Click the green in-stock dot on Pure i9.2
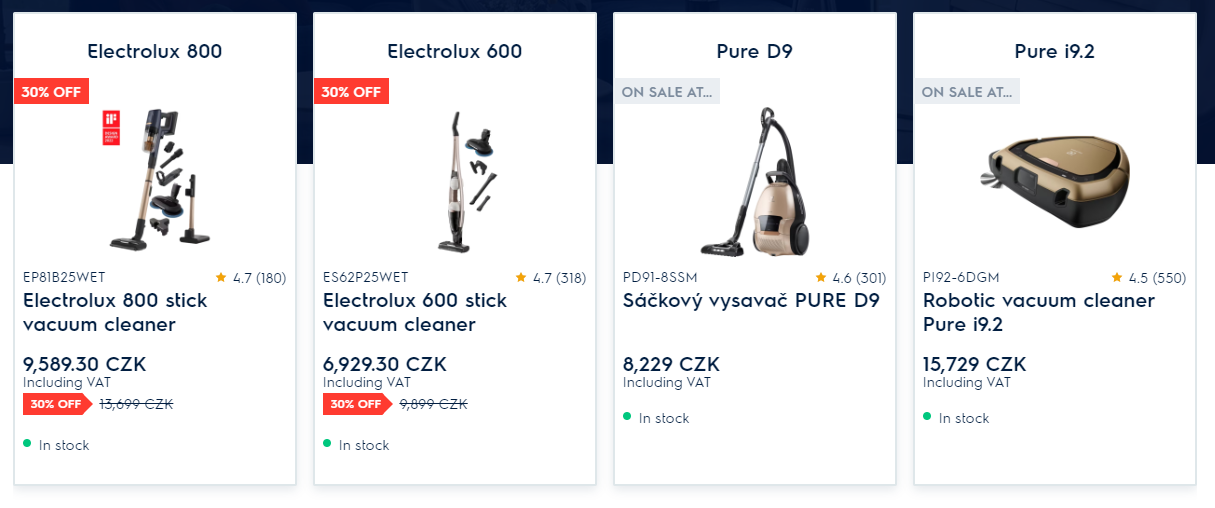Viewport: 1215px width, 508px height. pos(928,416)
